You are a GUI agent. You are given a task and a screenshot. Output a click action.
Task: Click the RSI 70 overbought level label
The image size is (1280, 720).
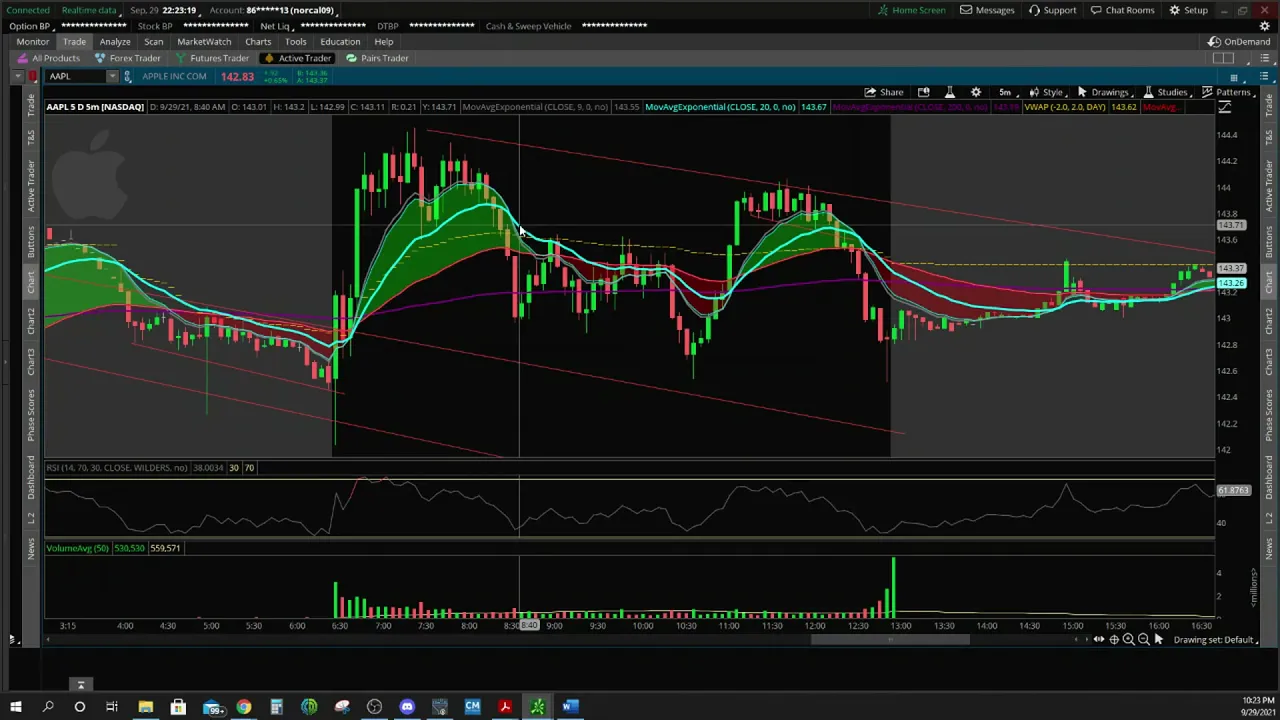pos(249,468)
